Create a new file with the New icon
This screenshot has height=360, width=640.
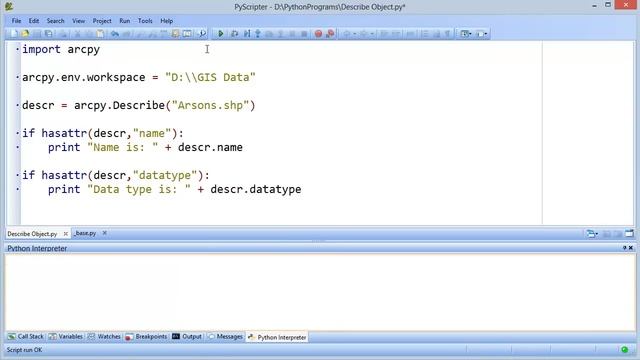coord(14,34)
